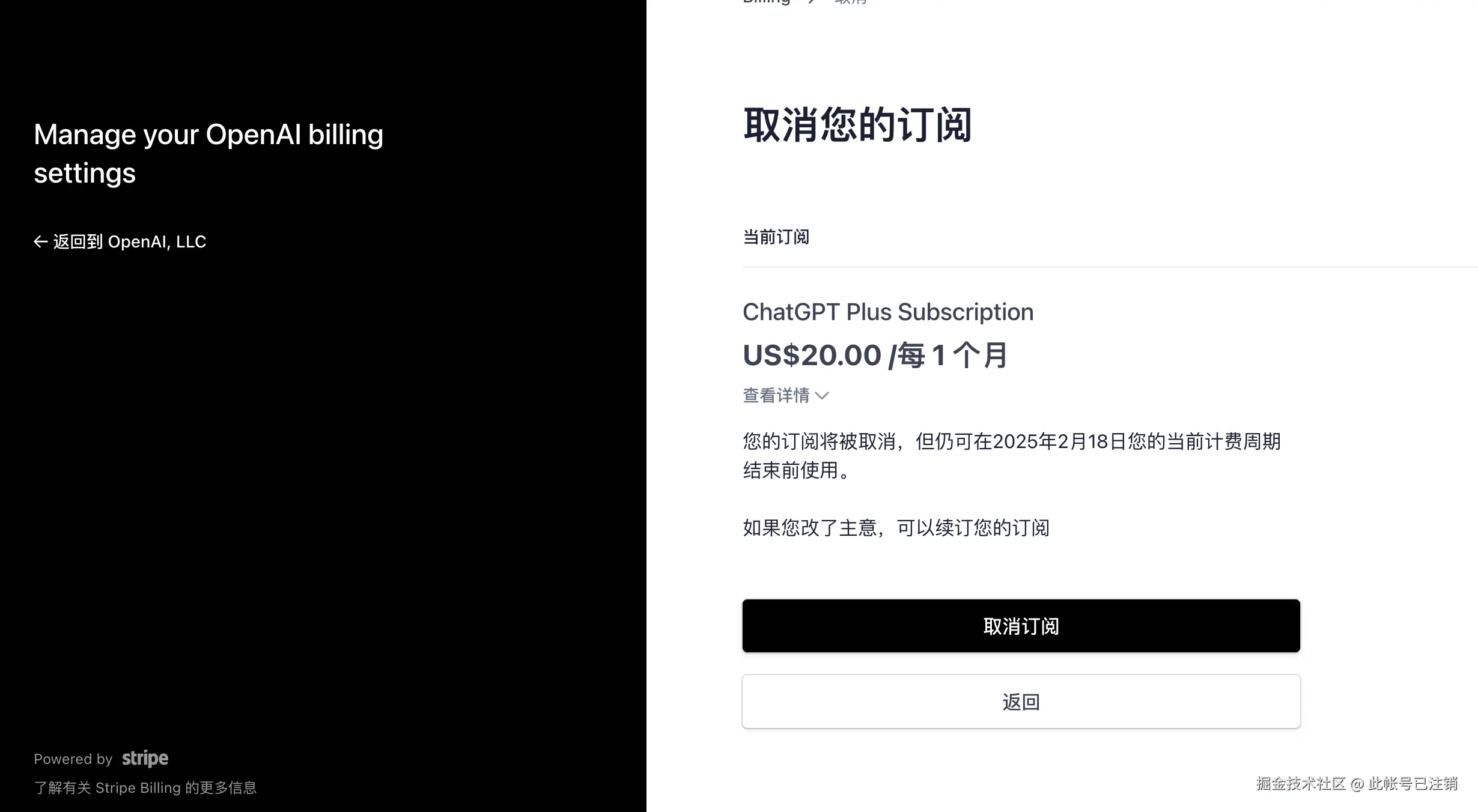Click the Stripe logo at bottom left

point(145,759)
